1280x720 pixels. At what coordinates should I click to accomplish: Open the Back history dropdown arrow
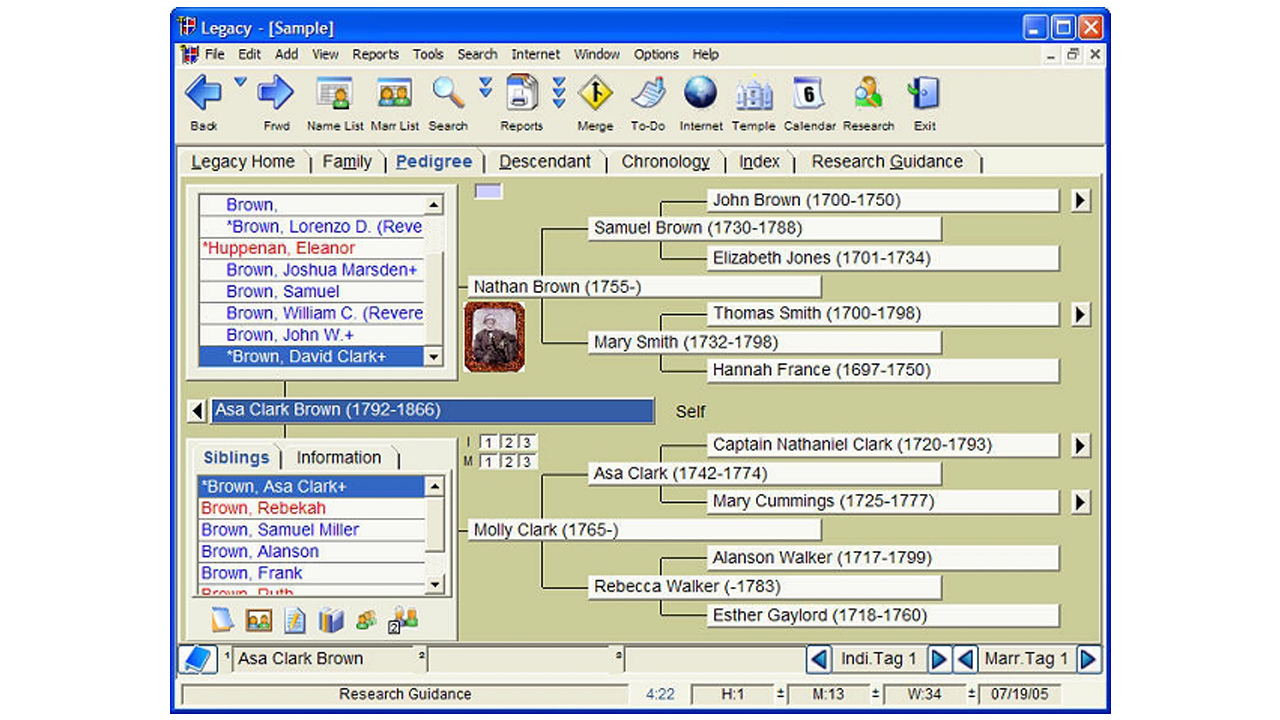(240, 82)
